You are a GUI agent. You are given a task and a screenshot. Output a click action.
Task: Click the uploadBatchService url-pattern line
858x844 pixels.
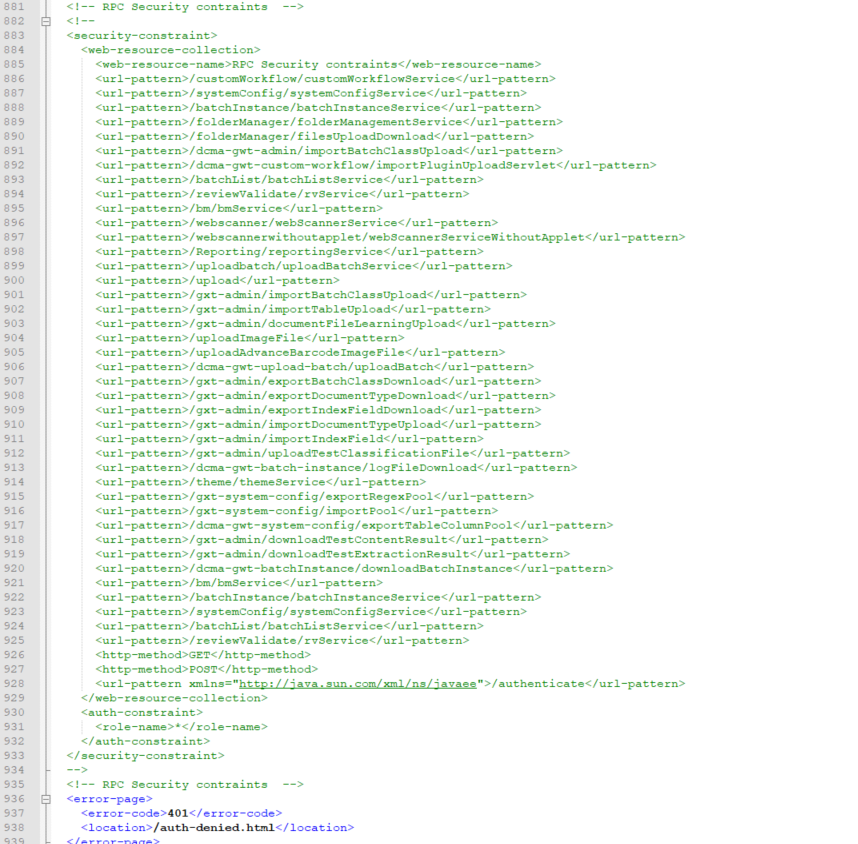[x=304, y=266]
